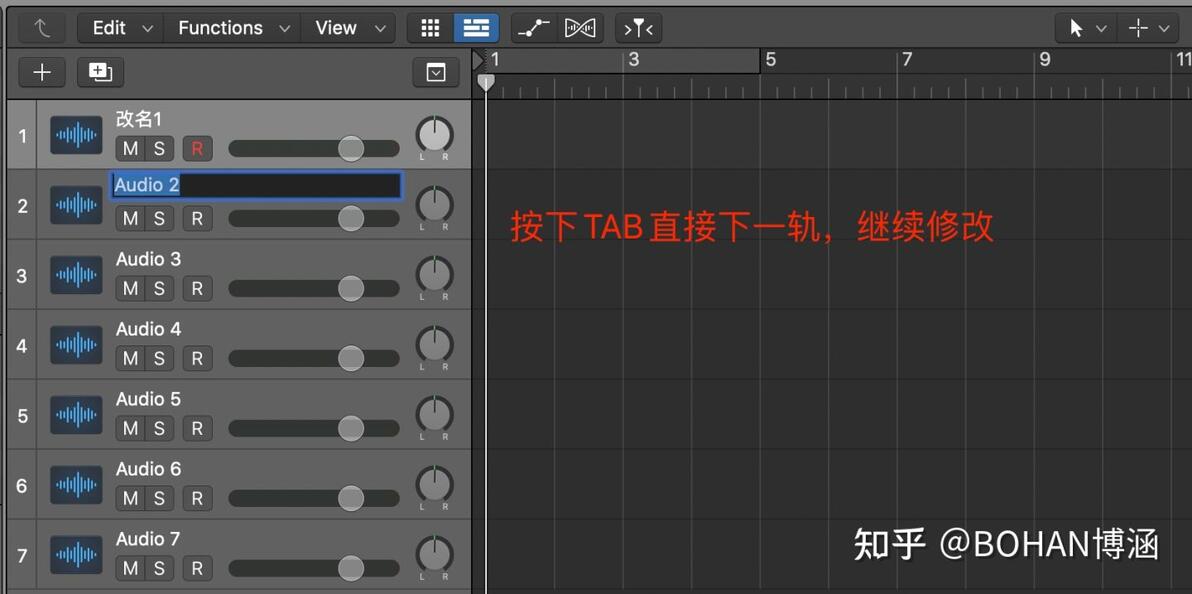Click the waveform icon of track 改名1
The image size is (1192, 594).
(76, 135)
